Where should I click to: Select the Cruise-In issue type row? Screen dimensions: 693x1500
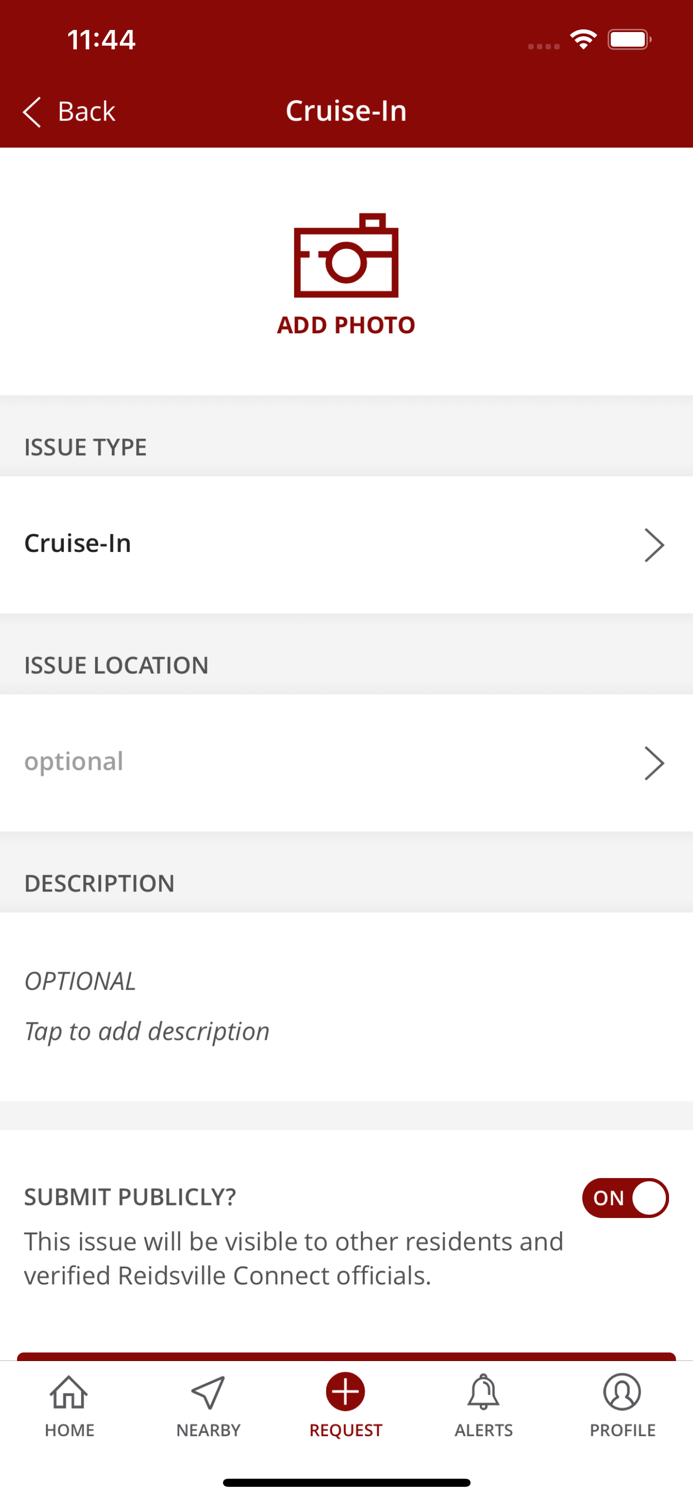(300, 544)
